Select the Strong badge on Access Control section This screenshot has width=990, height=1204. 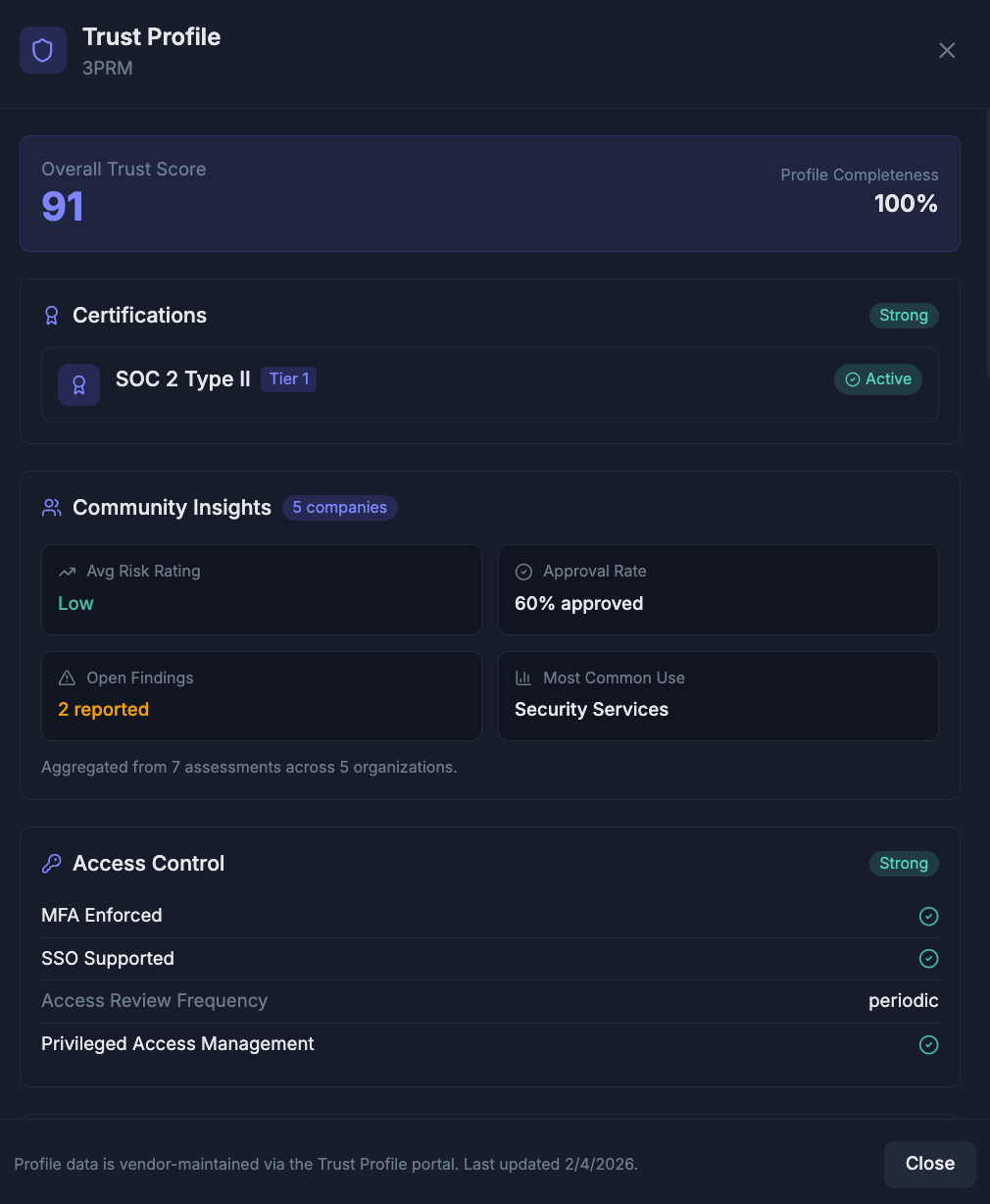click(903, 864)
